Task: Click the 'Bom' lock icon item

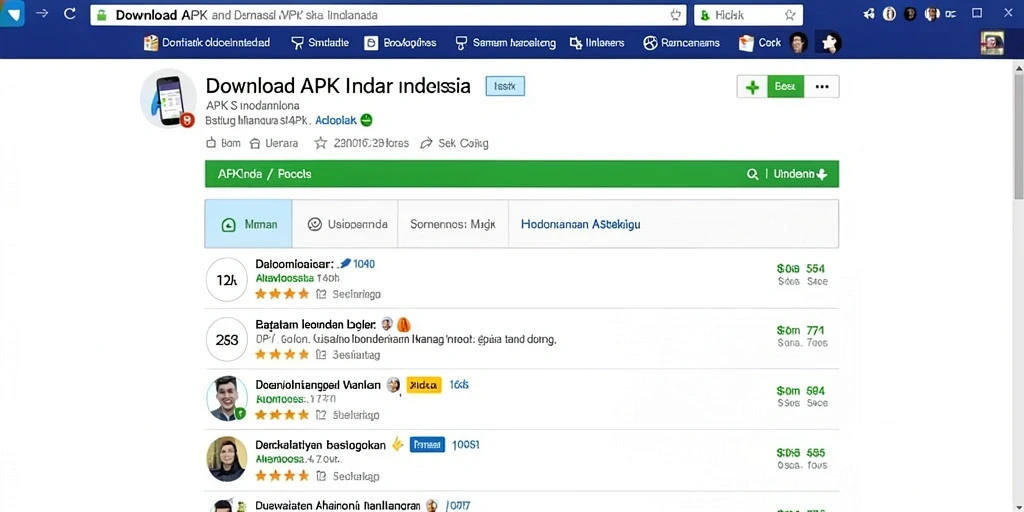Action: coord(223,143)
